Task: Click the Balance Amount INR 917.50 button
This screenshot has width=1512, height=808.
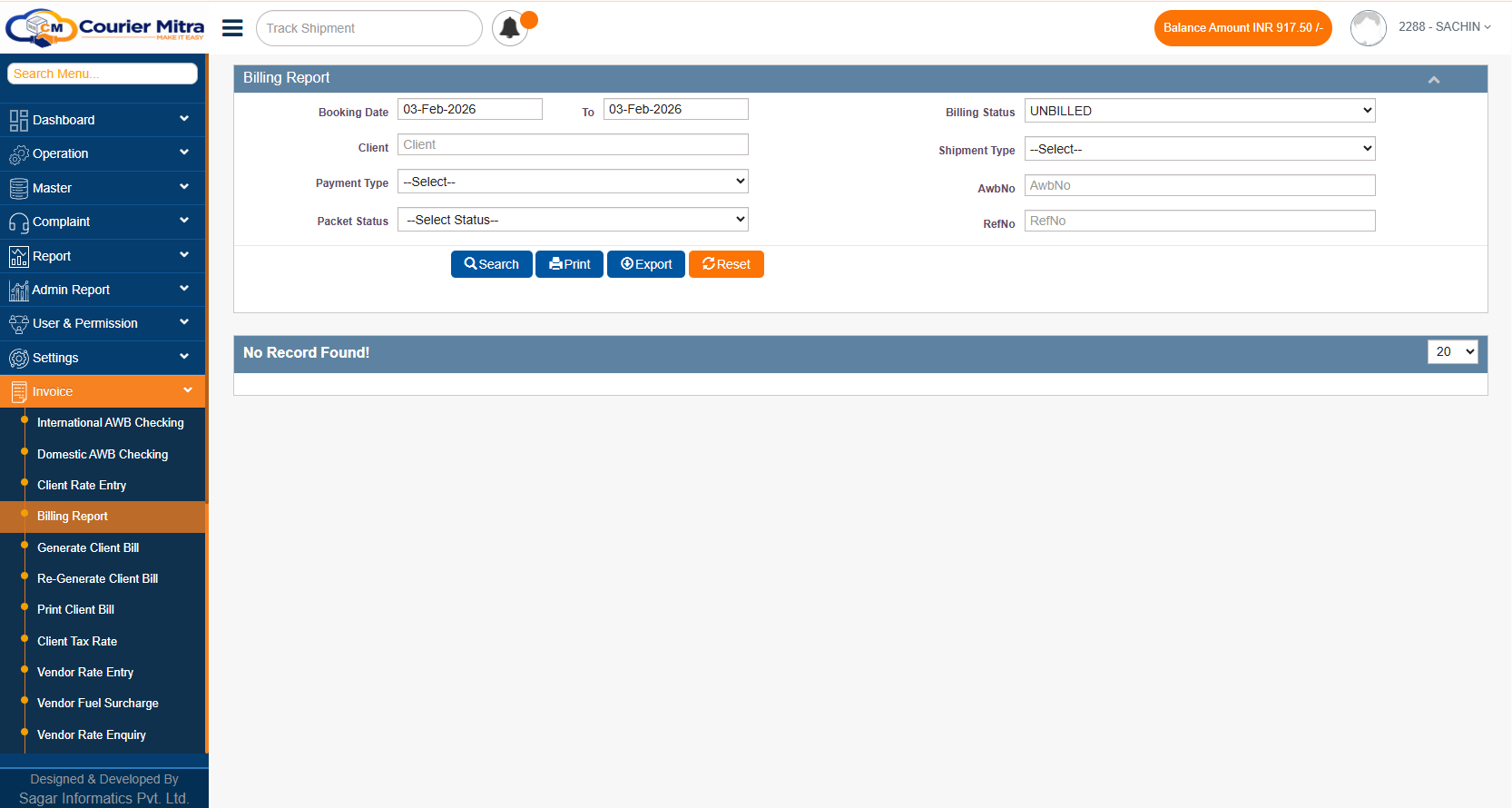Action: [x=1242, y=28]
